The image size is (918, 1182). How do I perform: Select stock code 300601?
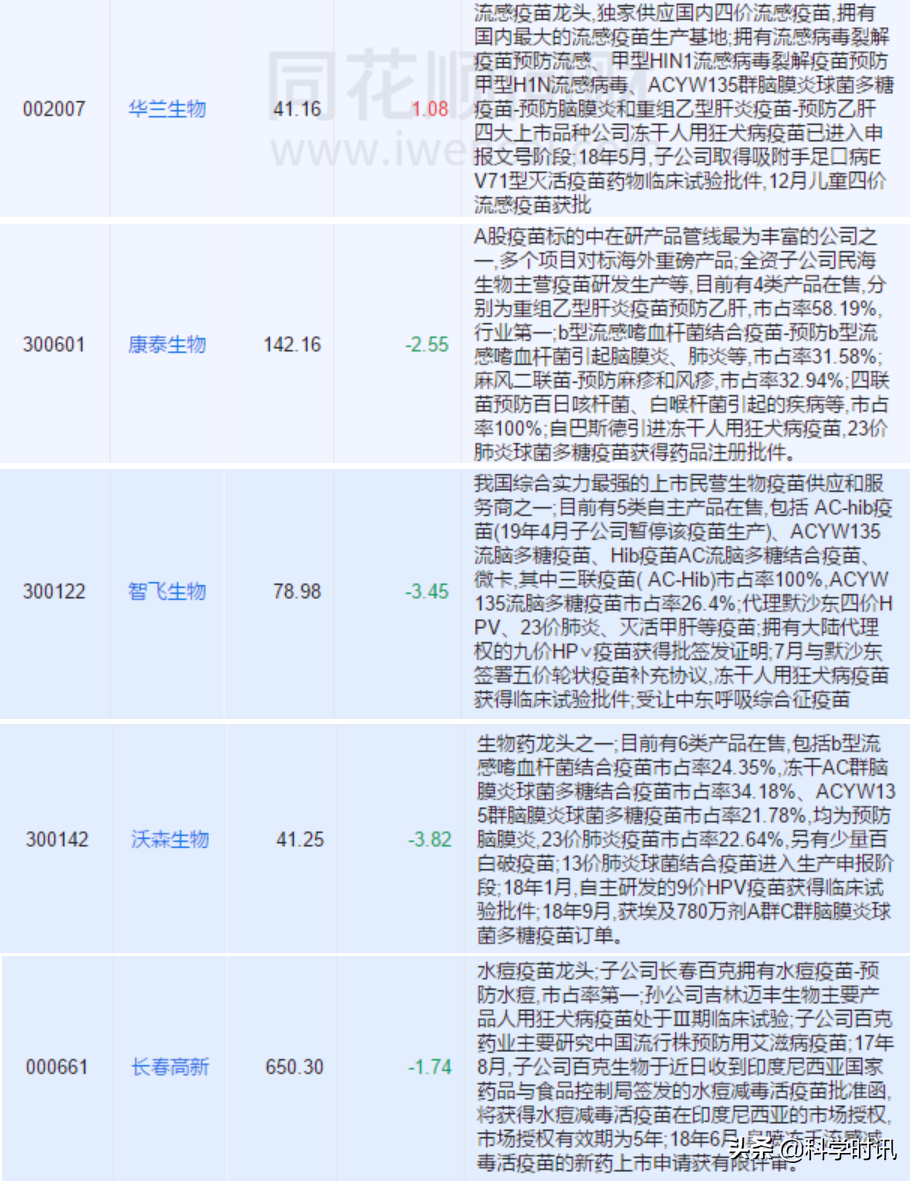[55, 345]
